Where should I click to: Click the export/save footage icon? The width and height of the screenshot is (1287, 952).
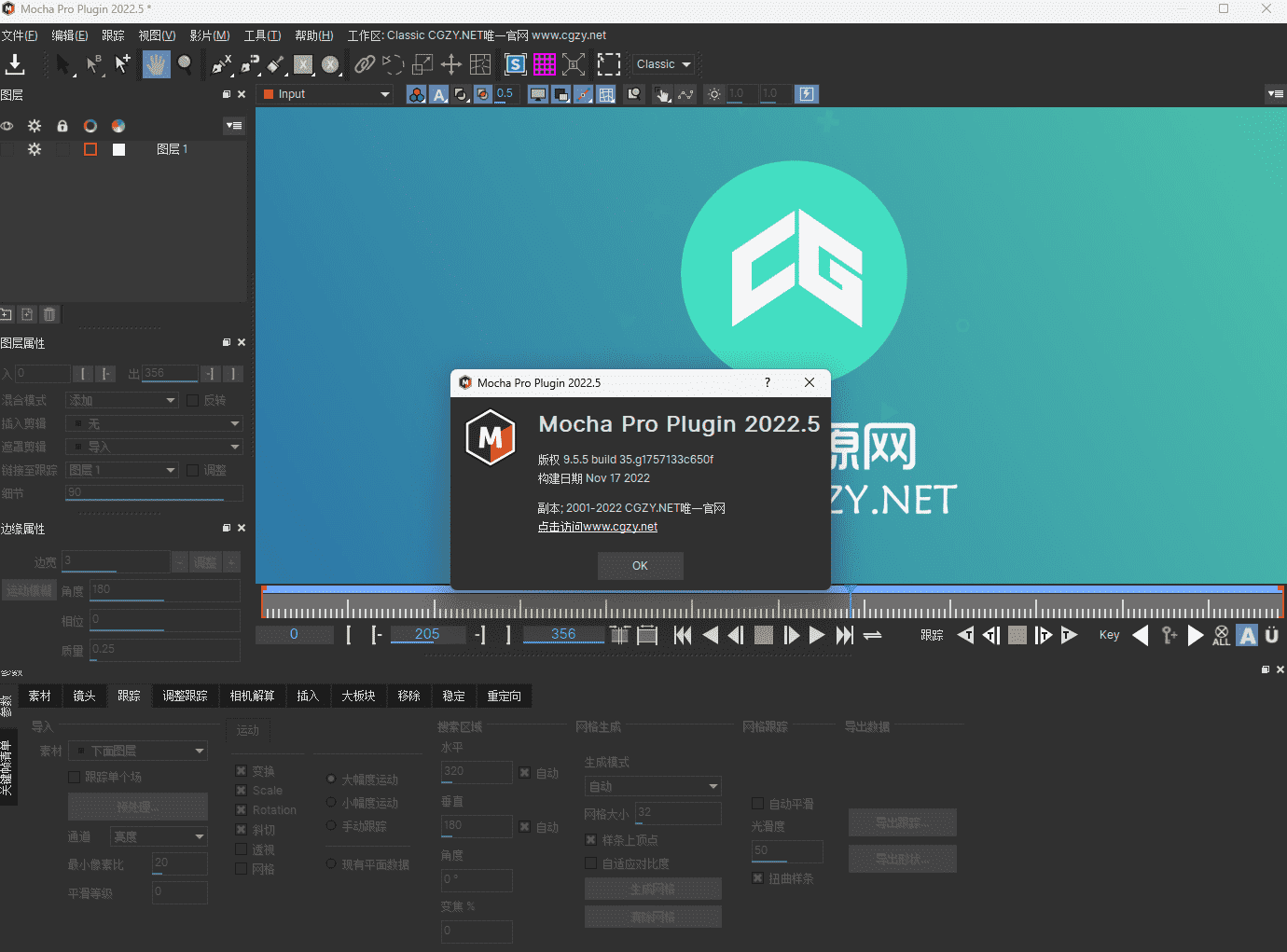[16, 64]
